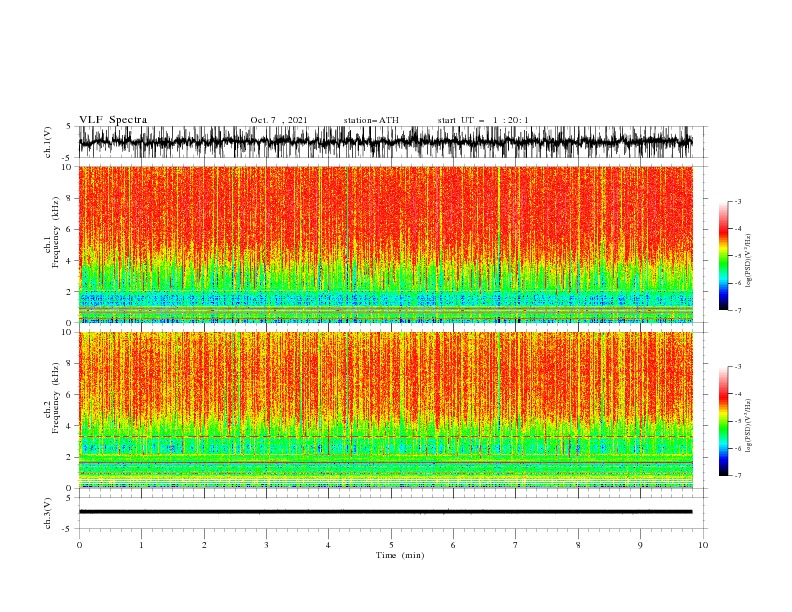Click the "-5" tick on ch.1(V) axis
Viewport: 792px width, 612px height.
[x=68, y=158]
